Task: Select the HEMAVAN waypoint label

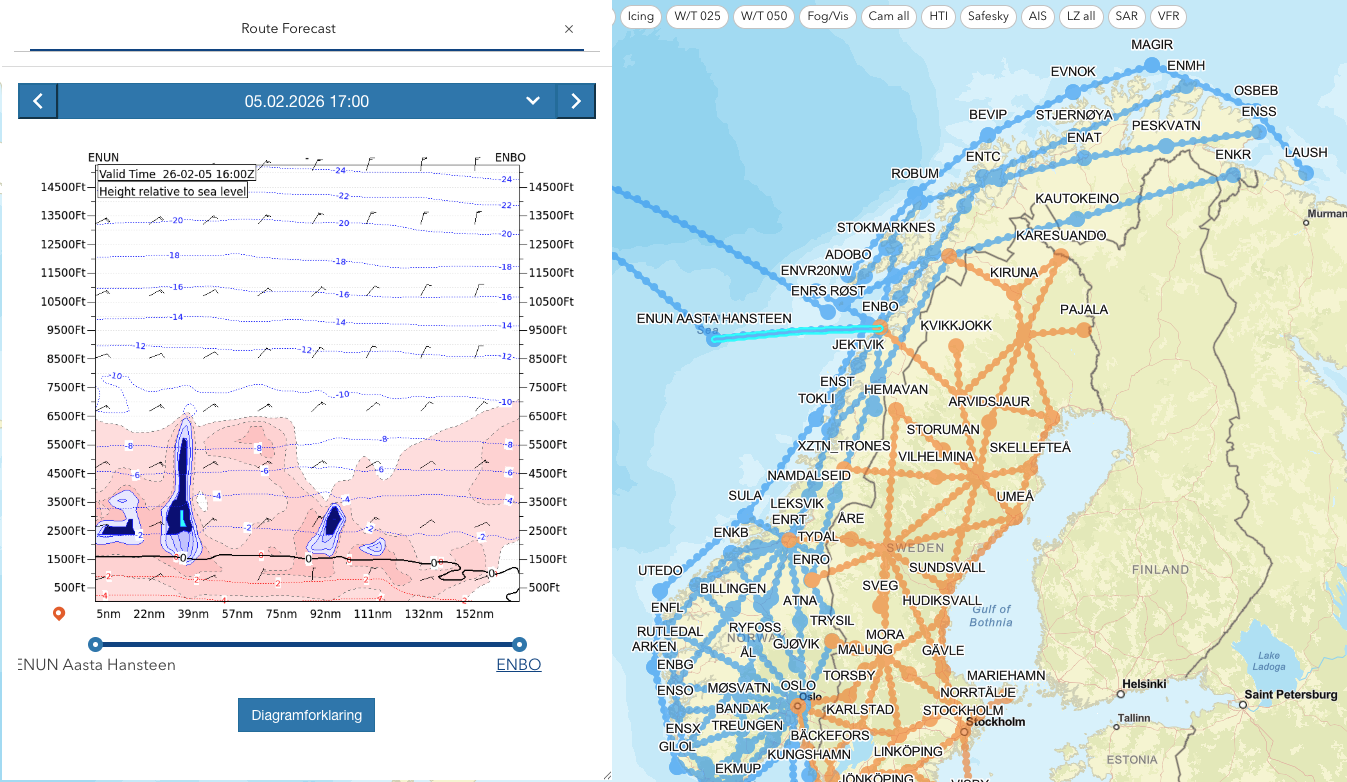Action: (x=896, y=390)
